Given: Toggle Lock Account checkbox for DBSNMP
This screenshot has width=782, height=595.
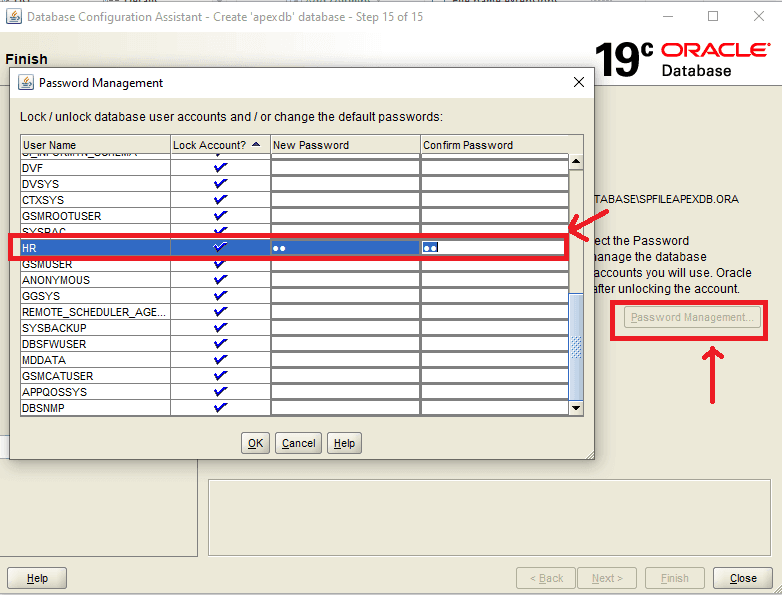Looking at the screenshot, I should (x=220, y=408).
